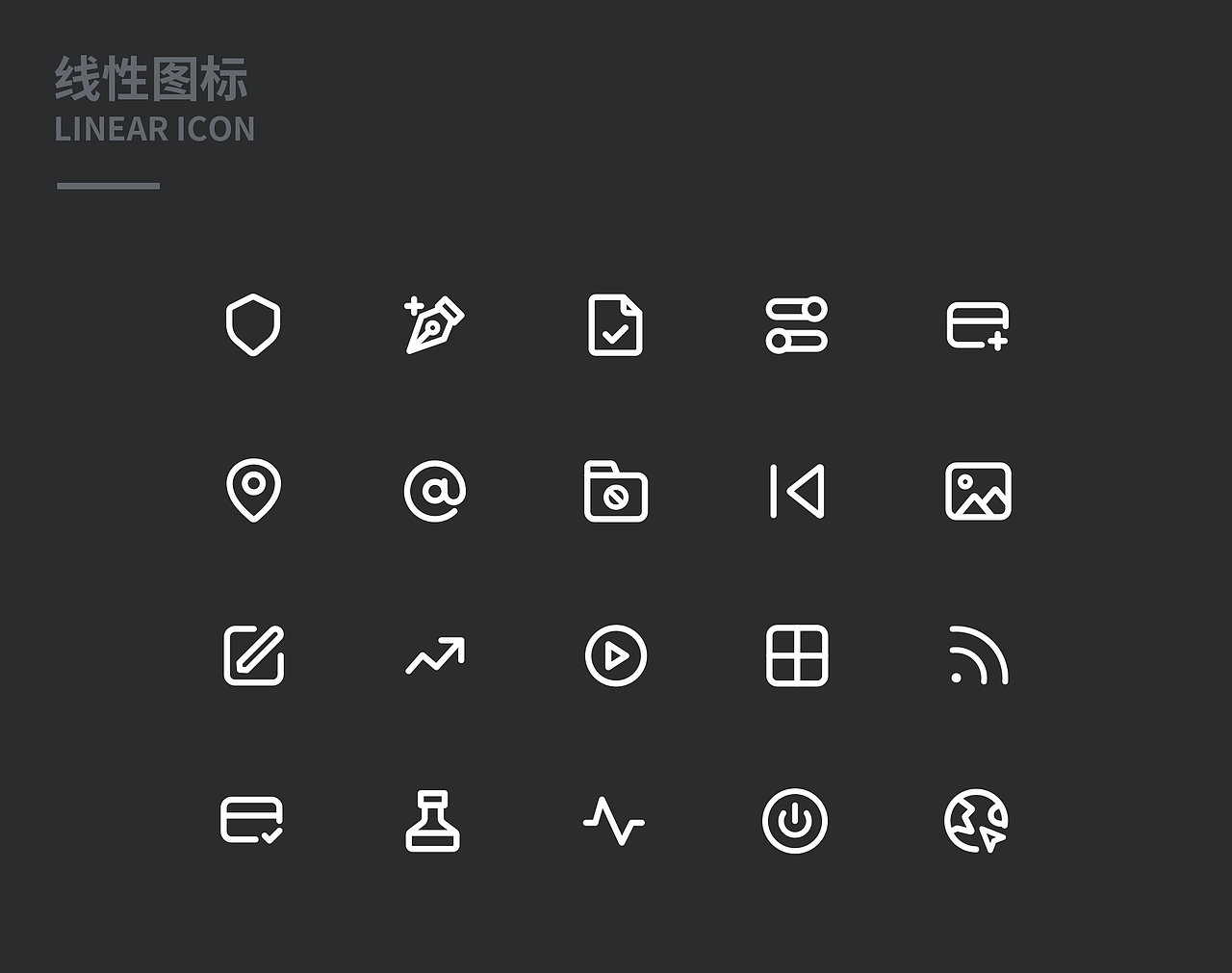The width and height of the screenshot is (1232, 973).
Task: Click the shield icon
Action: 253,325
